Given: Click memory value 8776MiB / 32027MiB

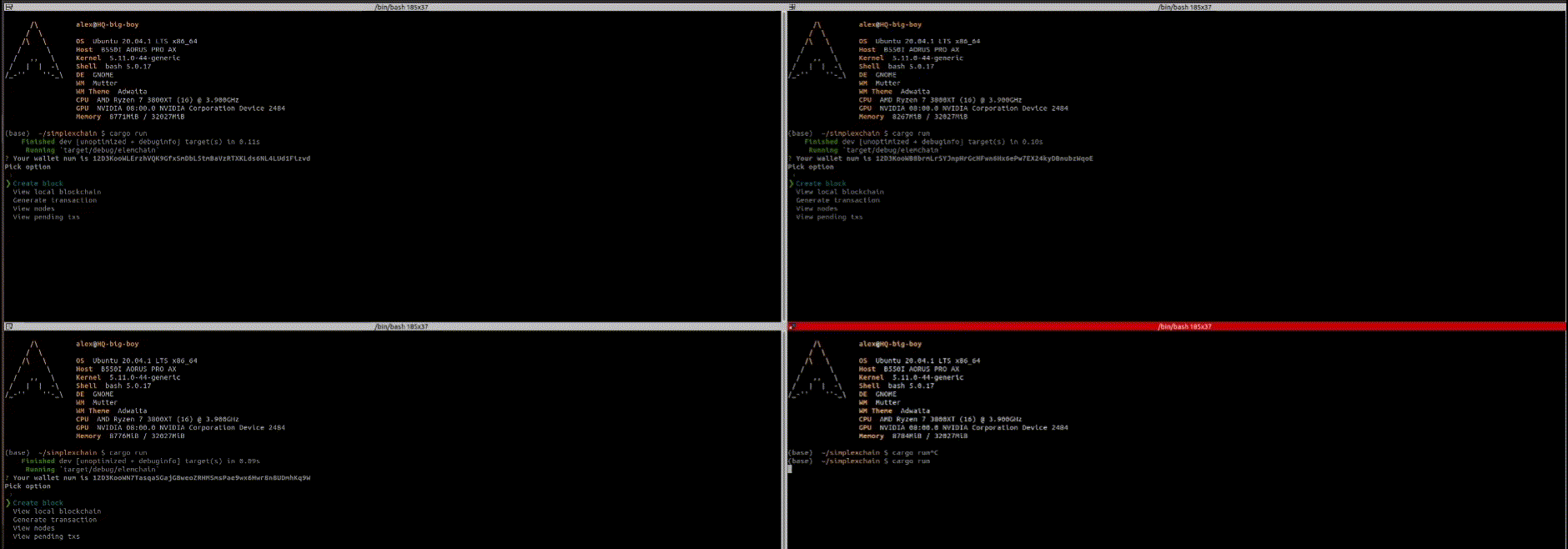Looking at the screenshot, I should click(147, 436).
